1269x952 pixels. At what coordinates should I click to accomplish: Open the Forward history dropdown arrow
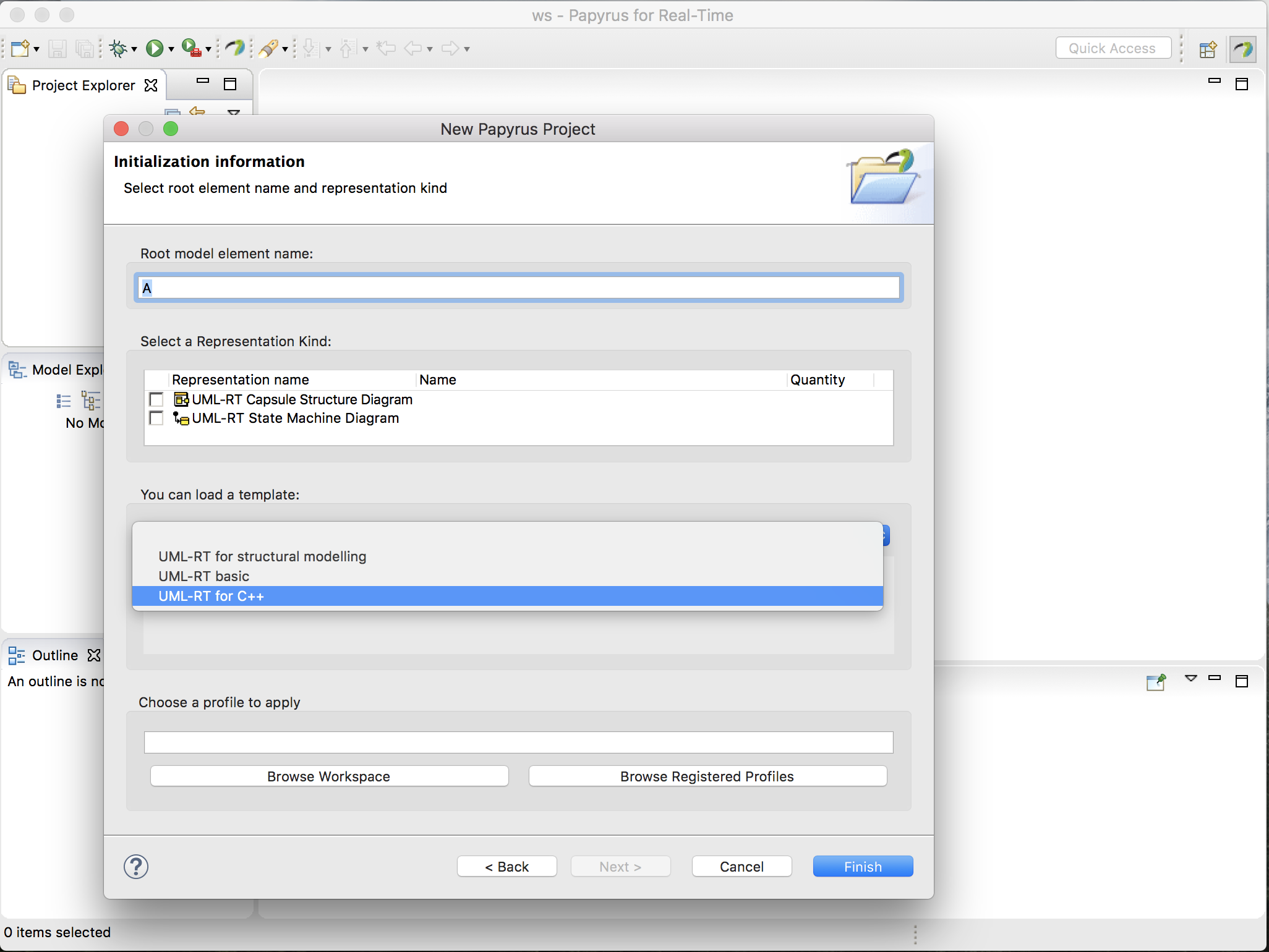pyautogui.click(x=467, y=49)
